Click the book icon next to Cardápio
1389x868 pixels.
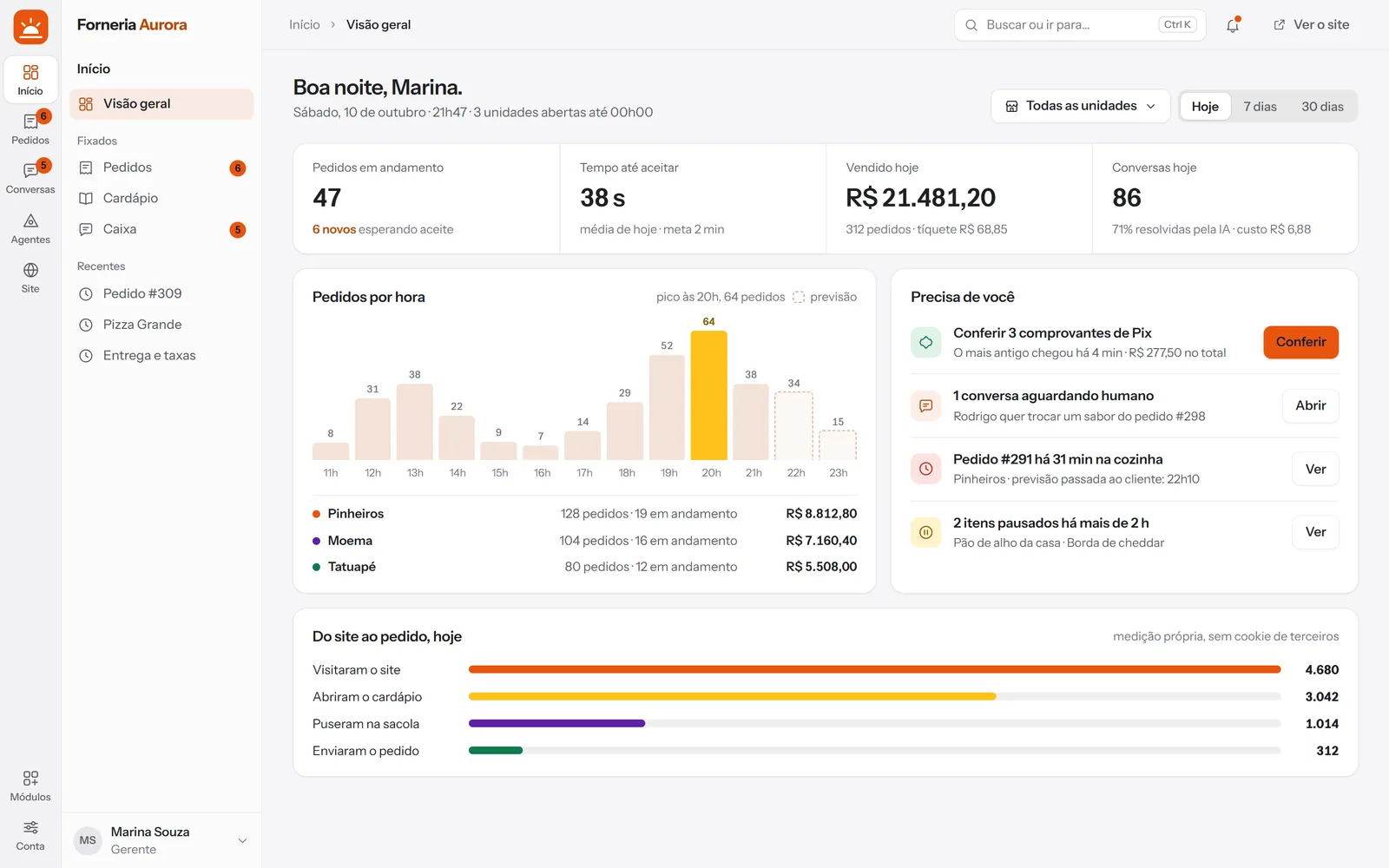click(86, 199)
